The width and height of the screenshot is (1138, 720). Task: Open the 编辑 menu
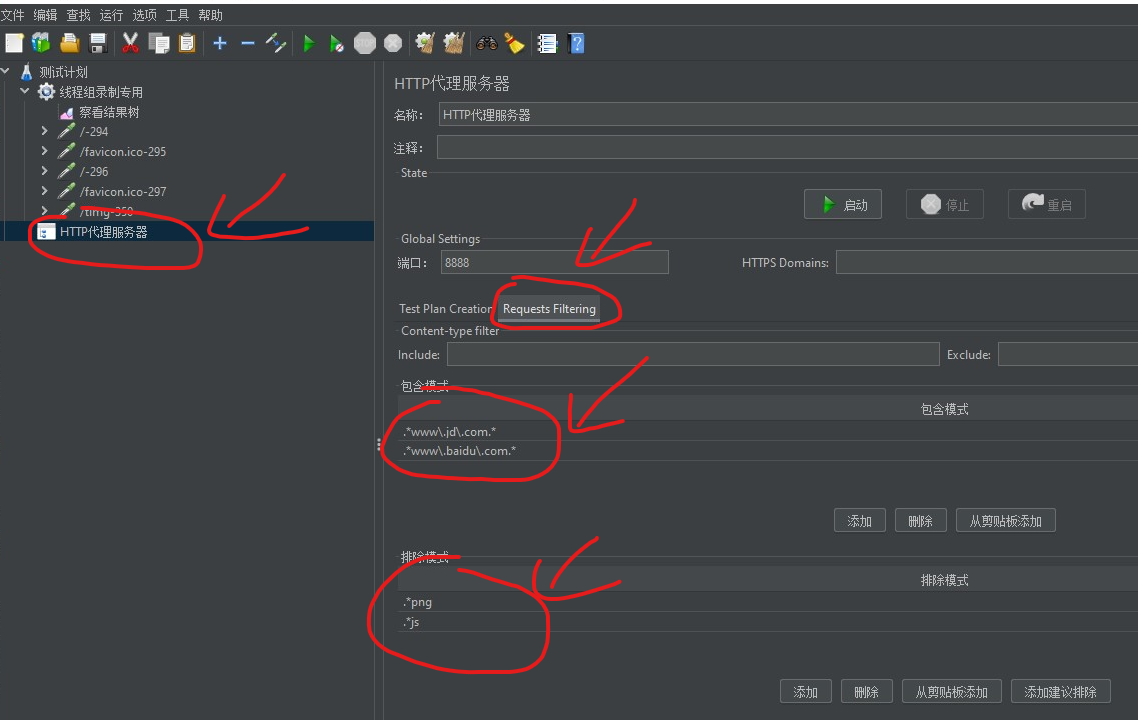click(45, 15)
